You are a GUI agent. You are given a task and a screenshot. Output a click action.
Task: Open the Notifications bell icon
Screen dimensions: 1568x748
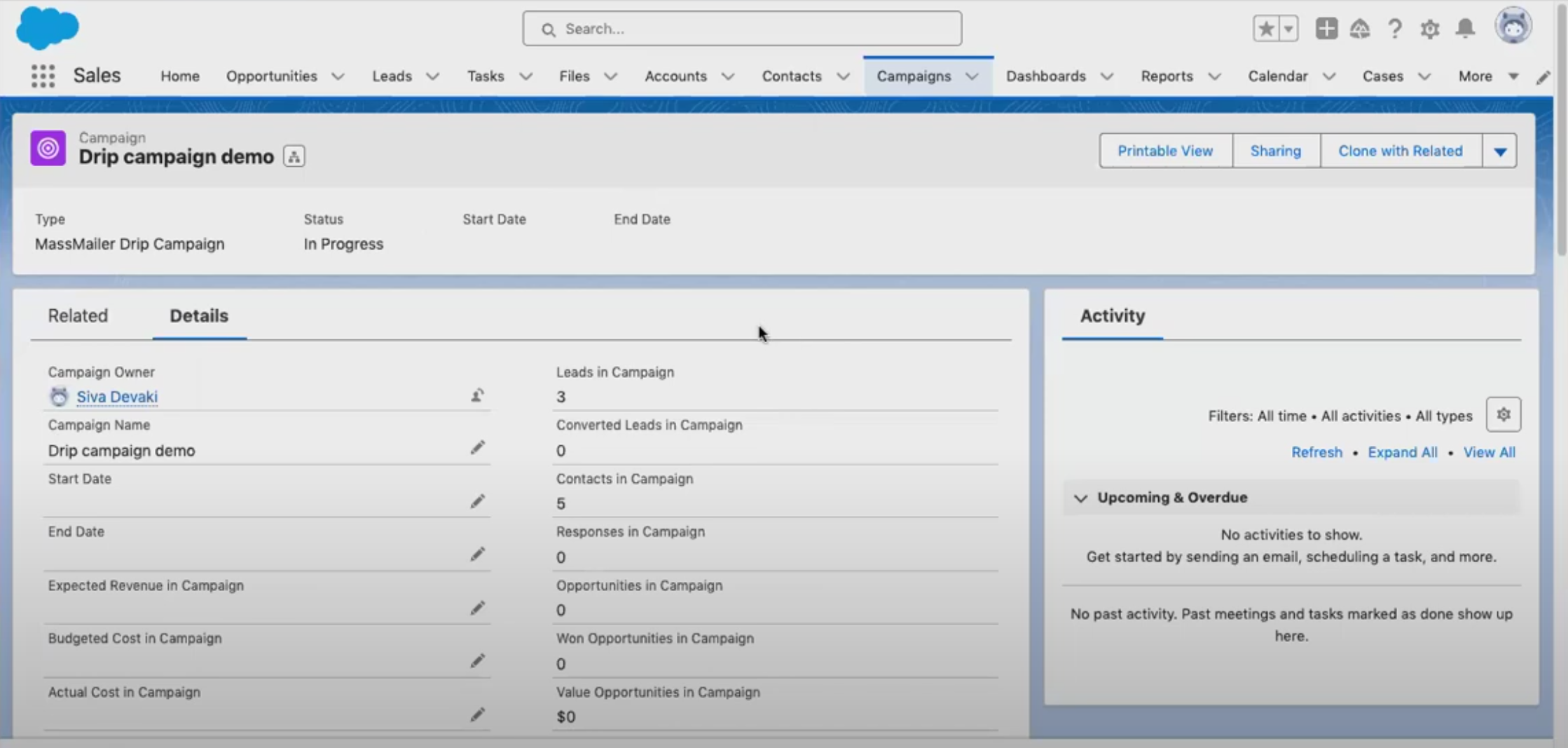tap(1465, 28)
